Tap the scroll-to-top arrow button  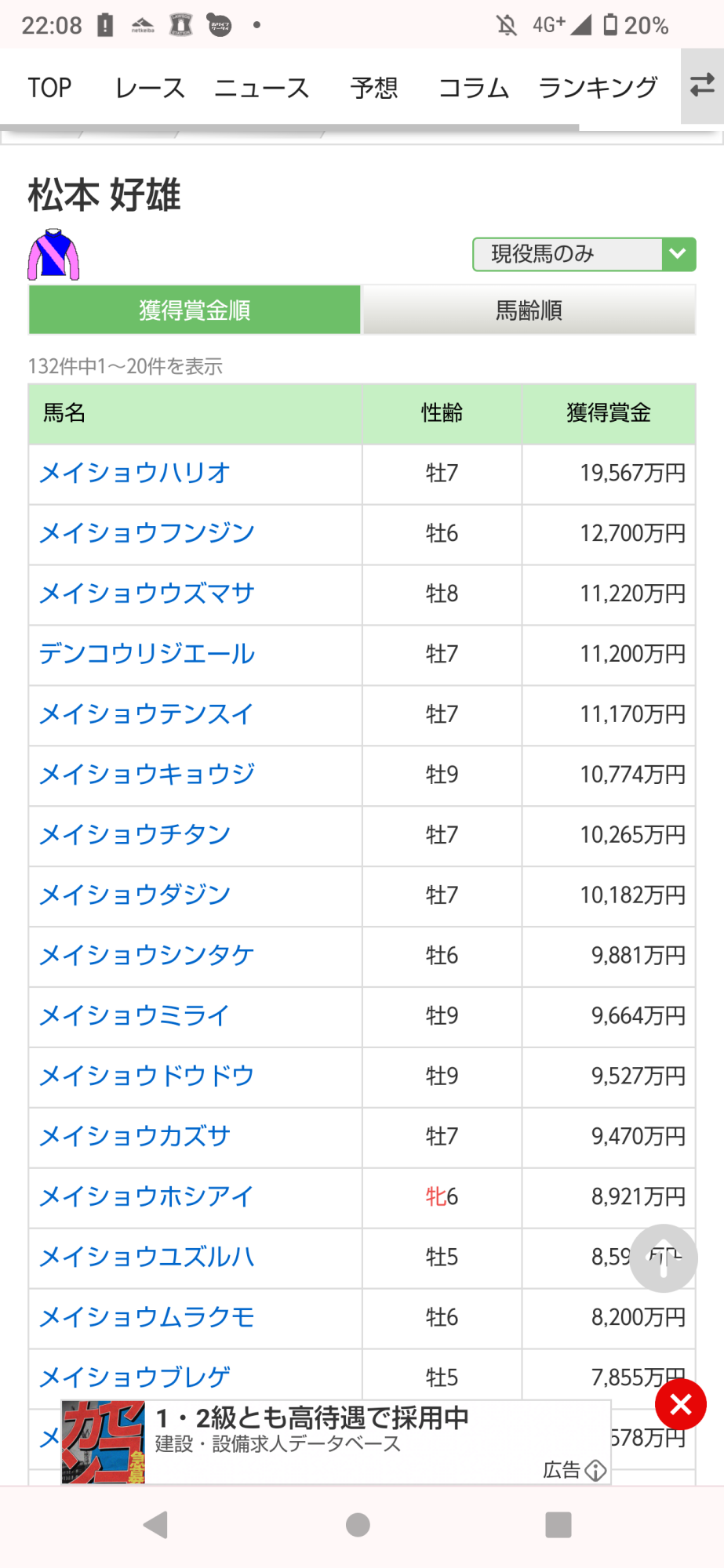click(663, 1258)
